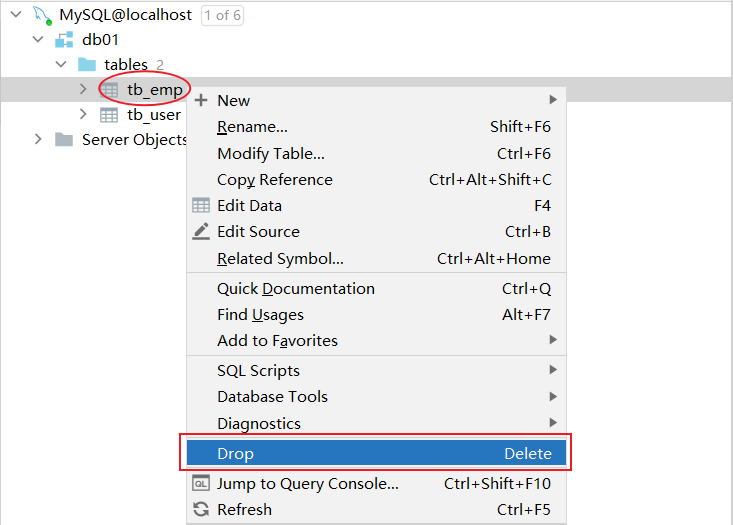Click the tb_emp table icon
The height and width of the screenshot is (525, 733).
click(110, 90)
